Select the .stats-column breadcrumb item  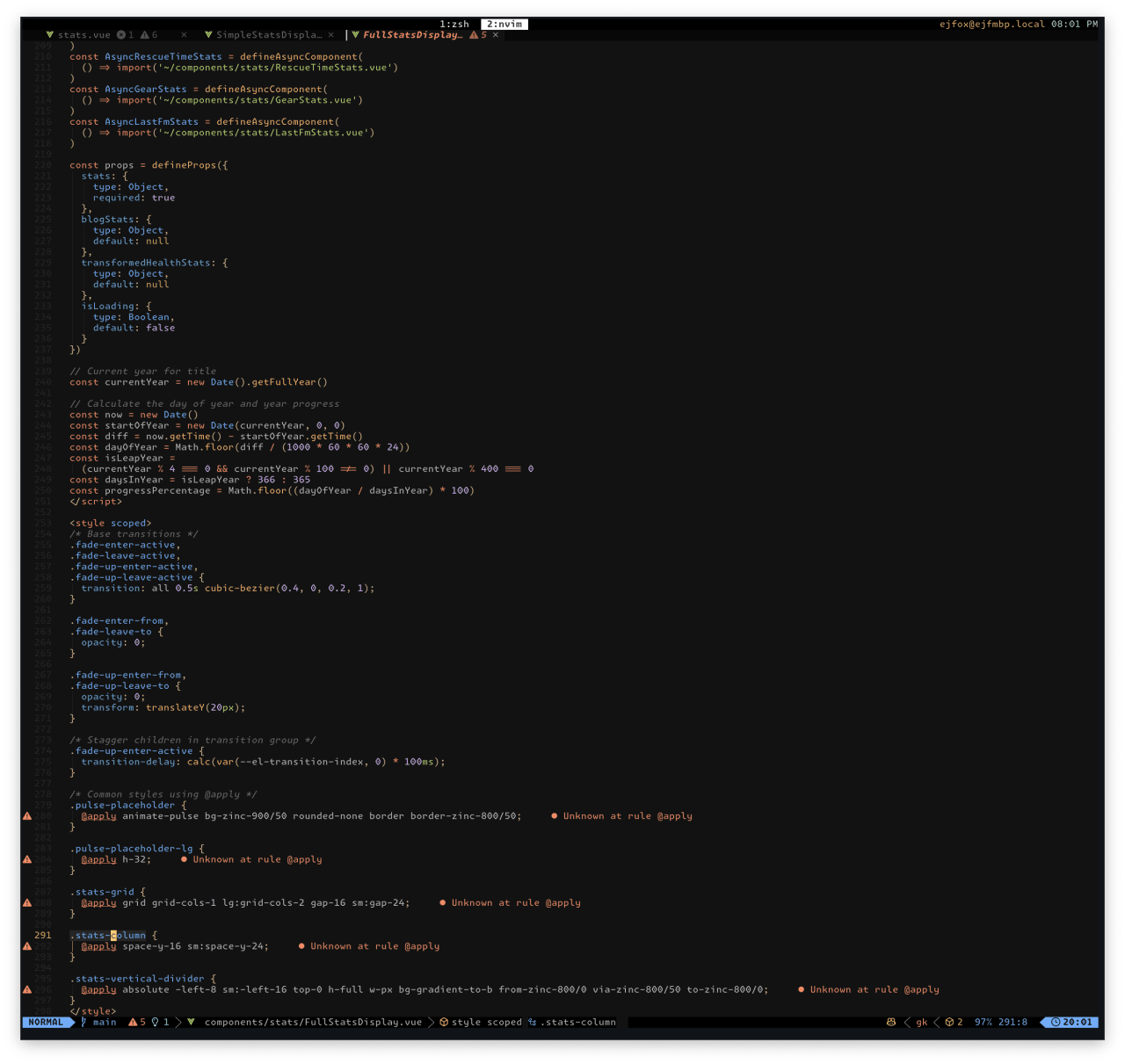pos(578,1022)
